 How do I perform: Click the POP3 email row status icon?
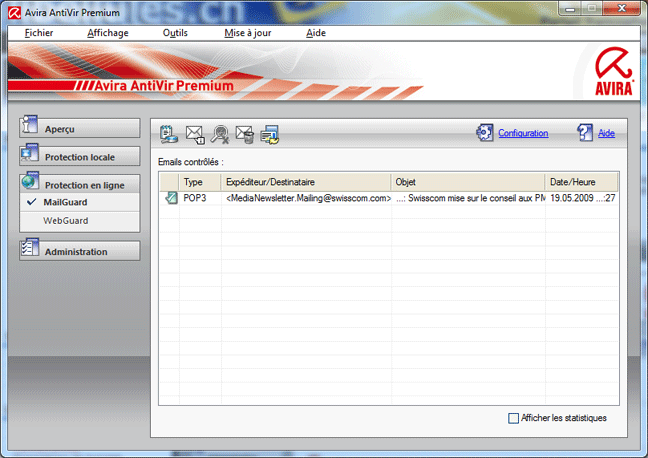click(x=171, y=198)
